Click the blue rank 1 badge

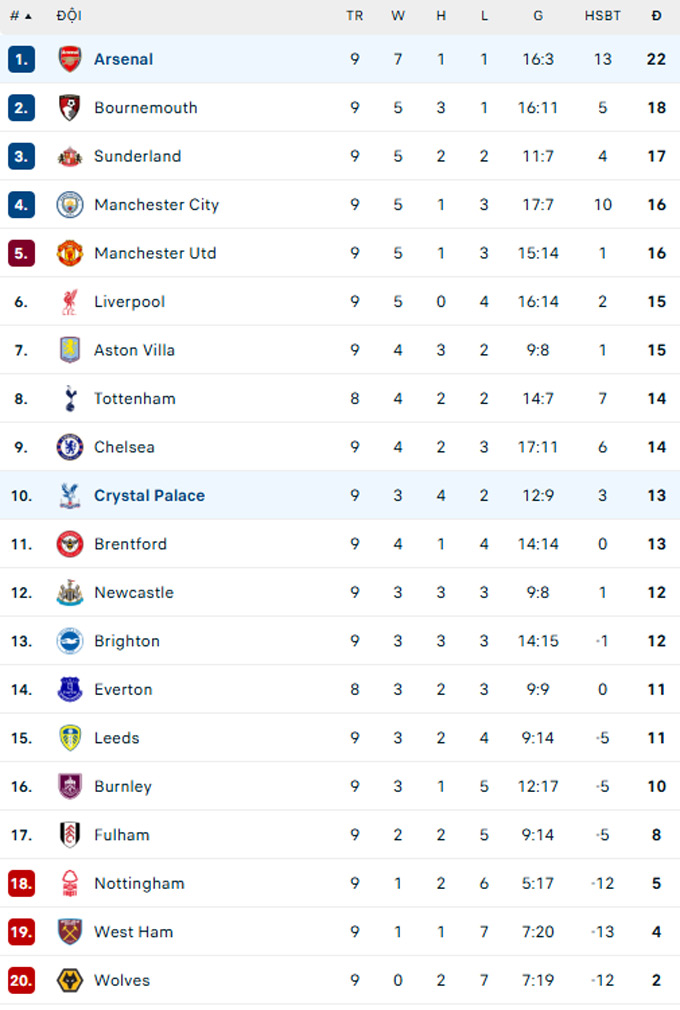(21, 59)
